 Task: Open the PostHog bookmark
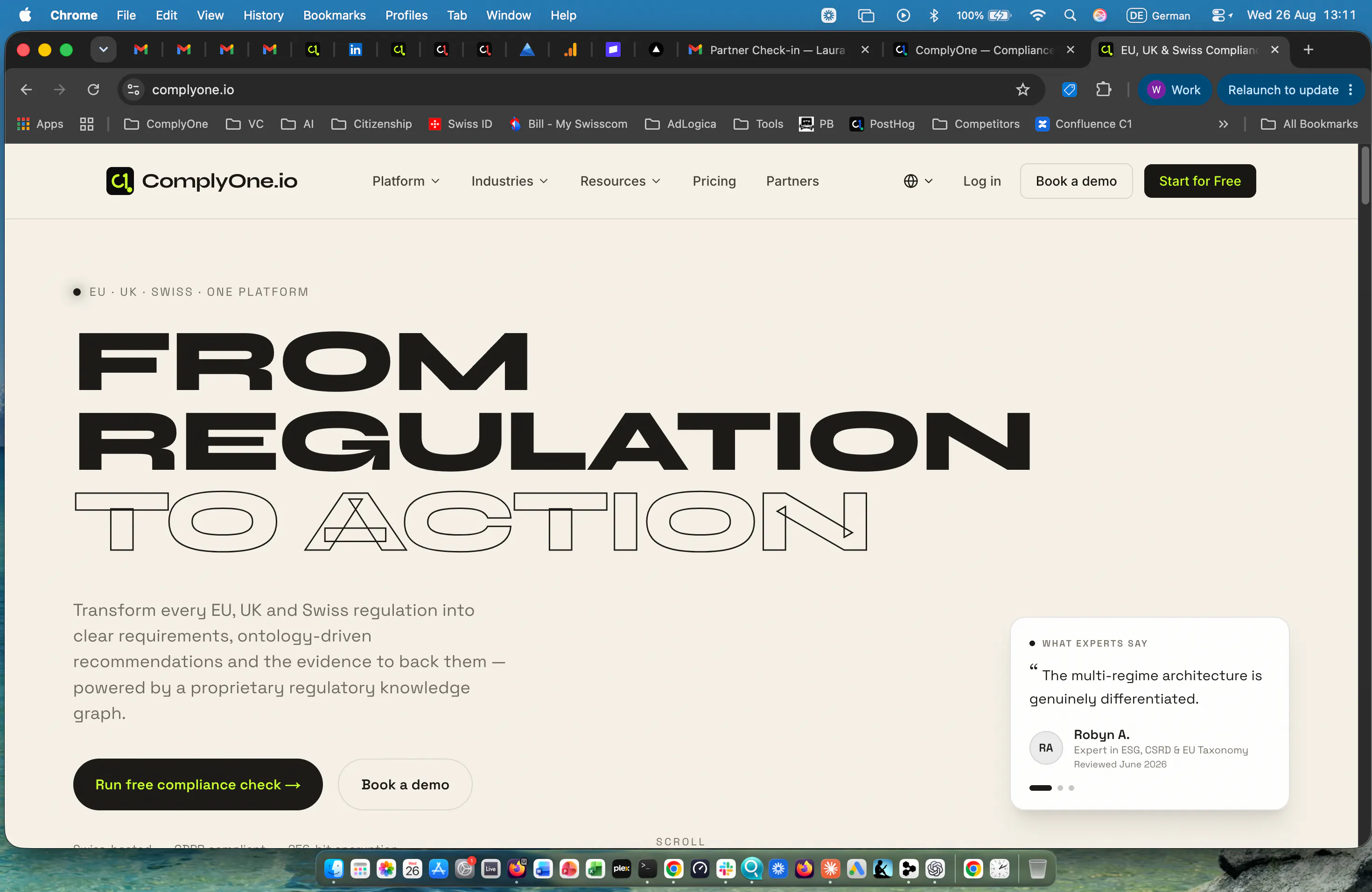tap(882, 124)
